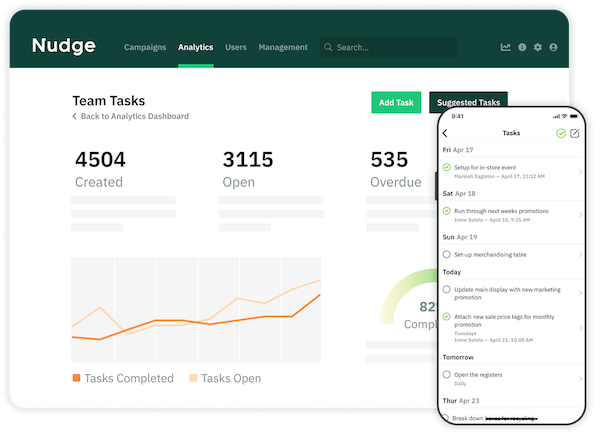This screenshot has width=600, height=439.
Task: Open the user profile icon in header
Action: pos(553,47)
